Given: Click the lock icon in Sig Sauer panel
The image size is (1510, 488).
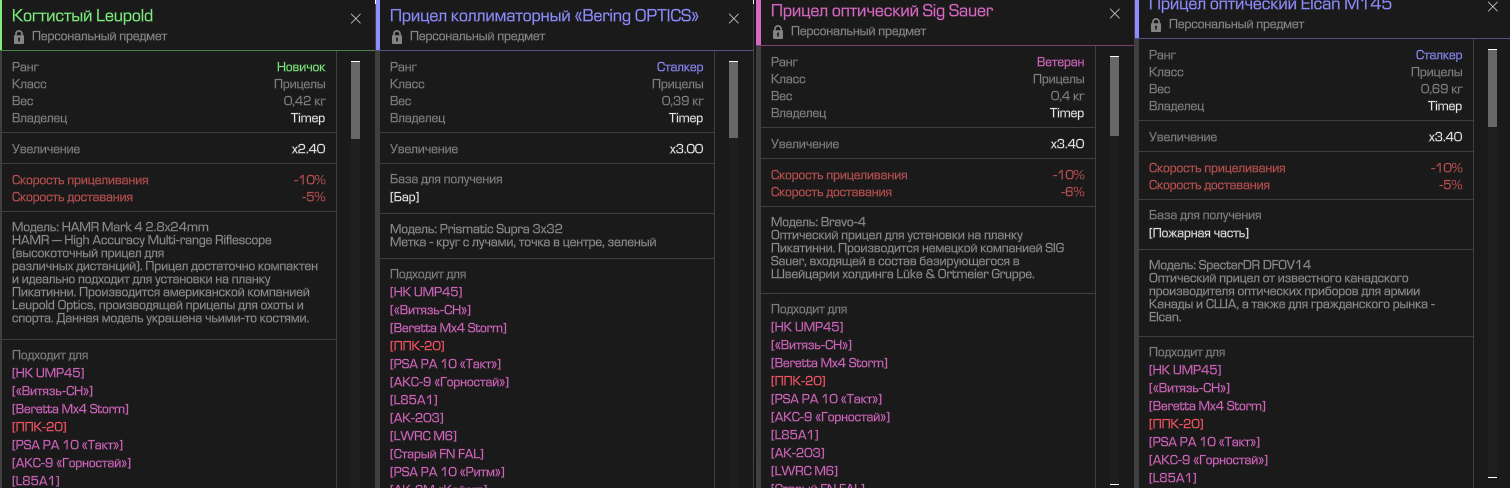Looking at the screenshot, I should 777,31.
